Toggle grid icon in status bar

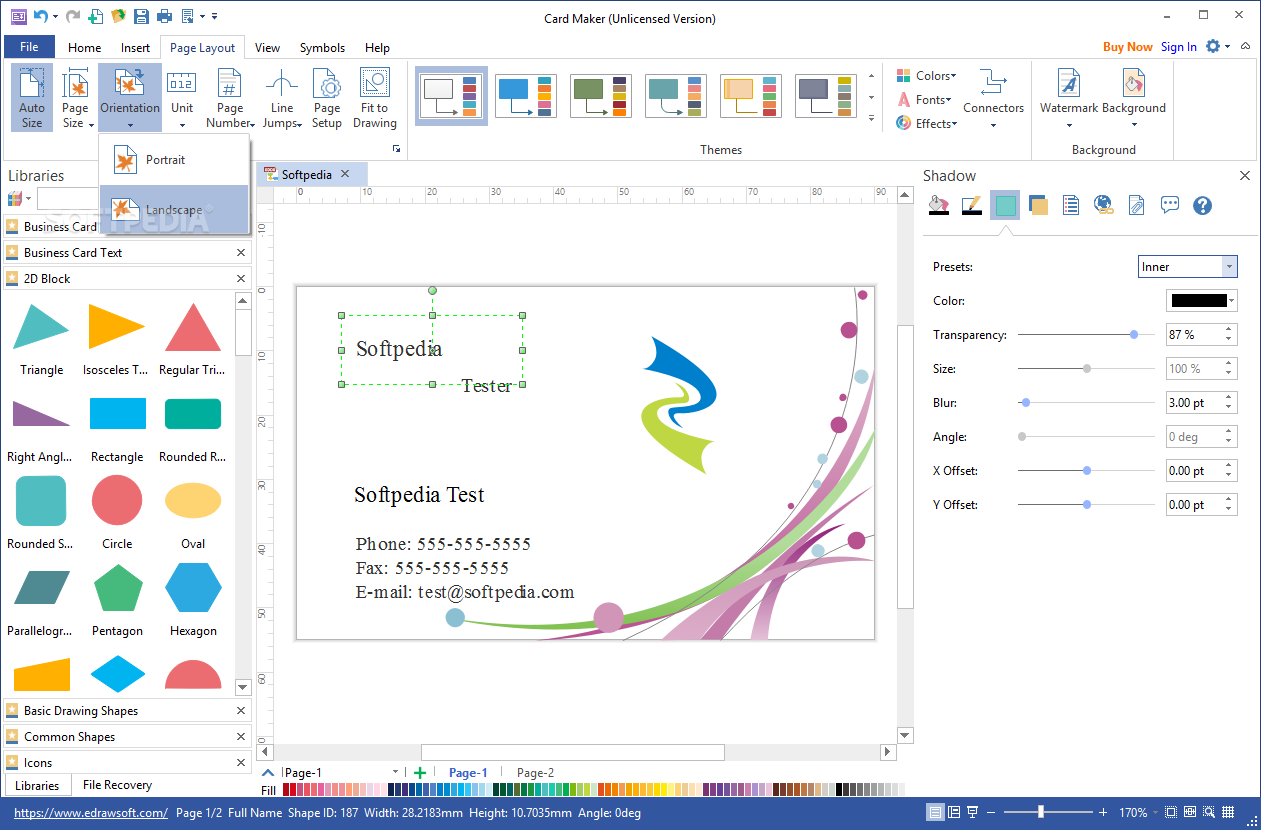[x=1230, y=812]
